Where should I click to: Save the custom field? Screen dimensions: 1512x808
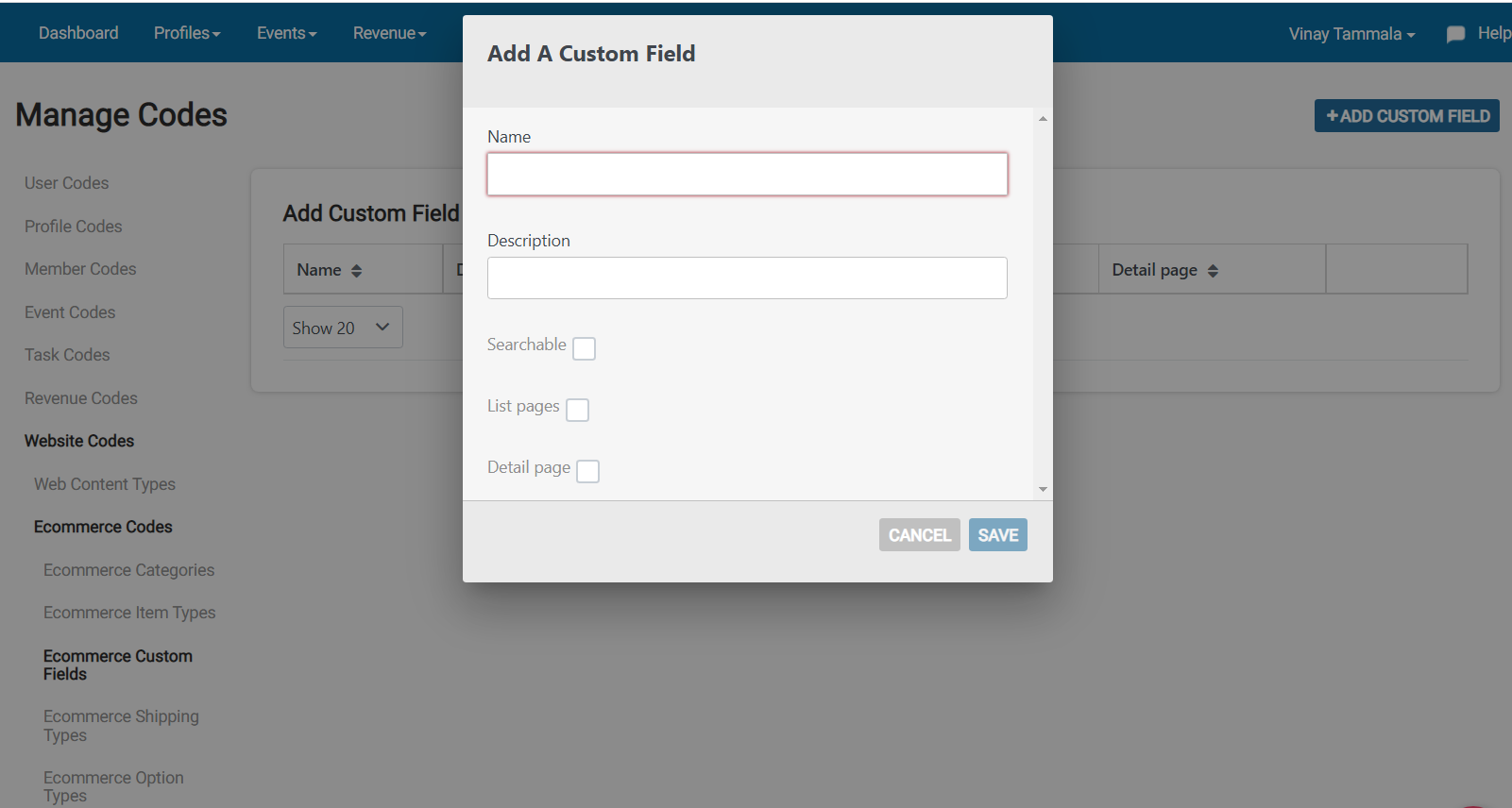coord(997,535)
